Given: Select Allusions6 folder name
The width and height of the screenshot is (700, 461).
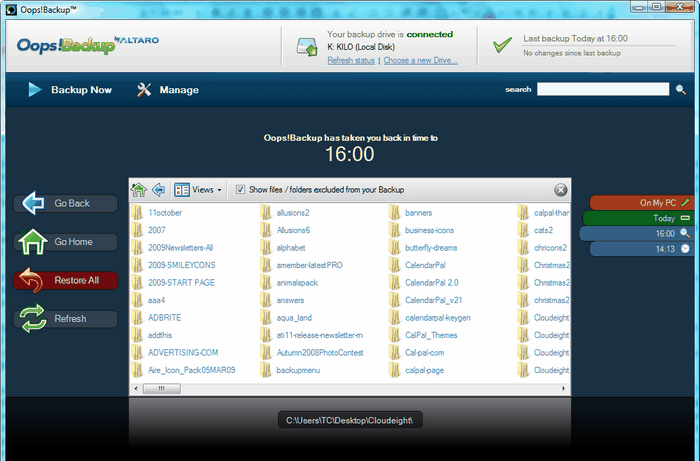Looking at the screenshot, I should (x=293, y=230).
